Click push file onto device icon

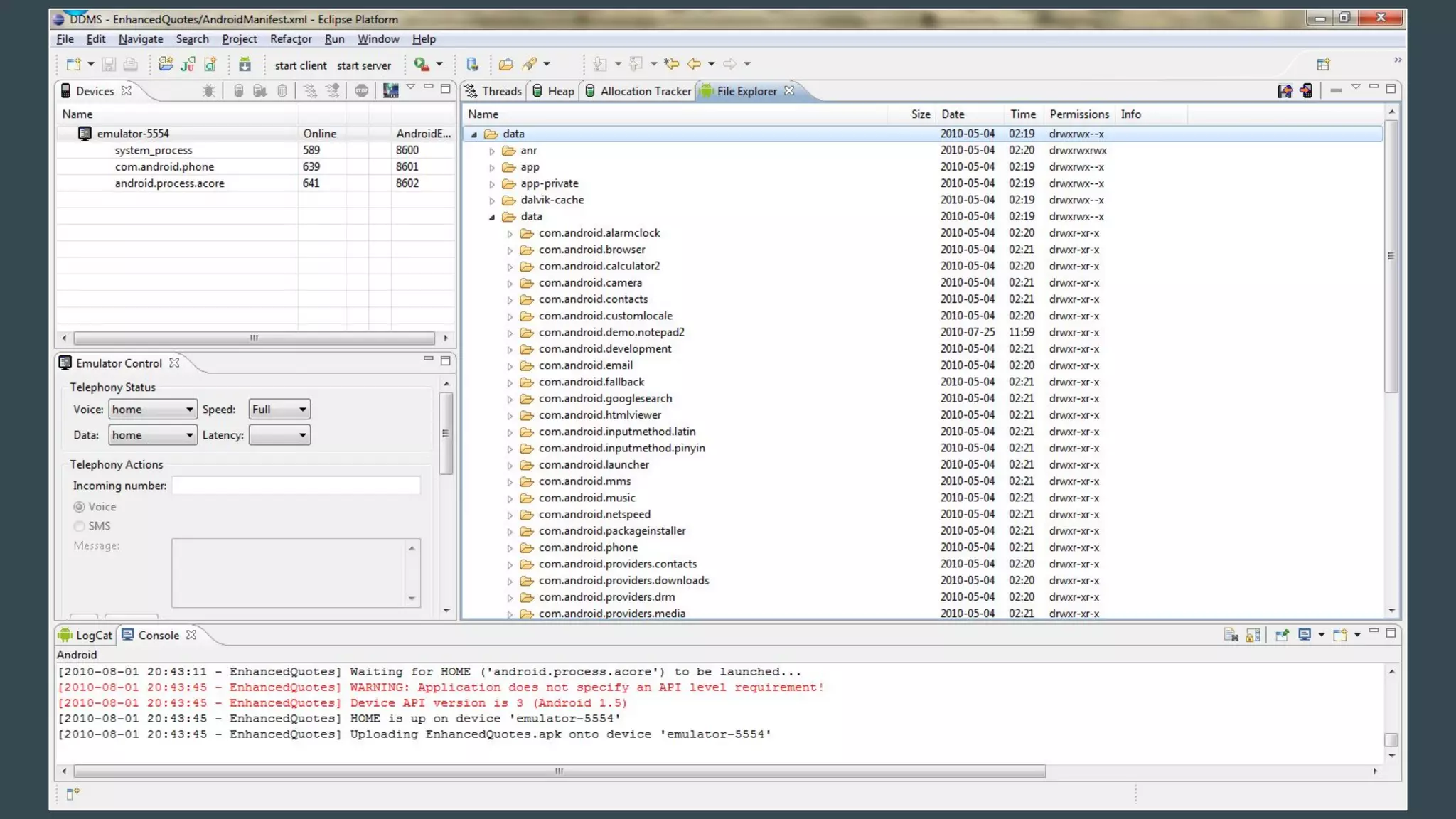coord(1306,91)
